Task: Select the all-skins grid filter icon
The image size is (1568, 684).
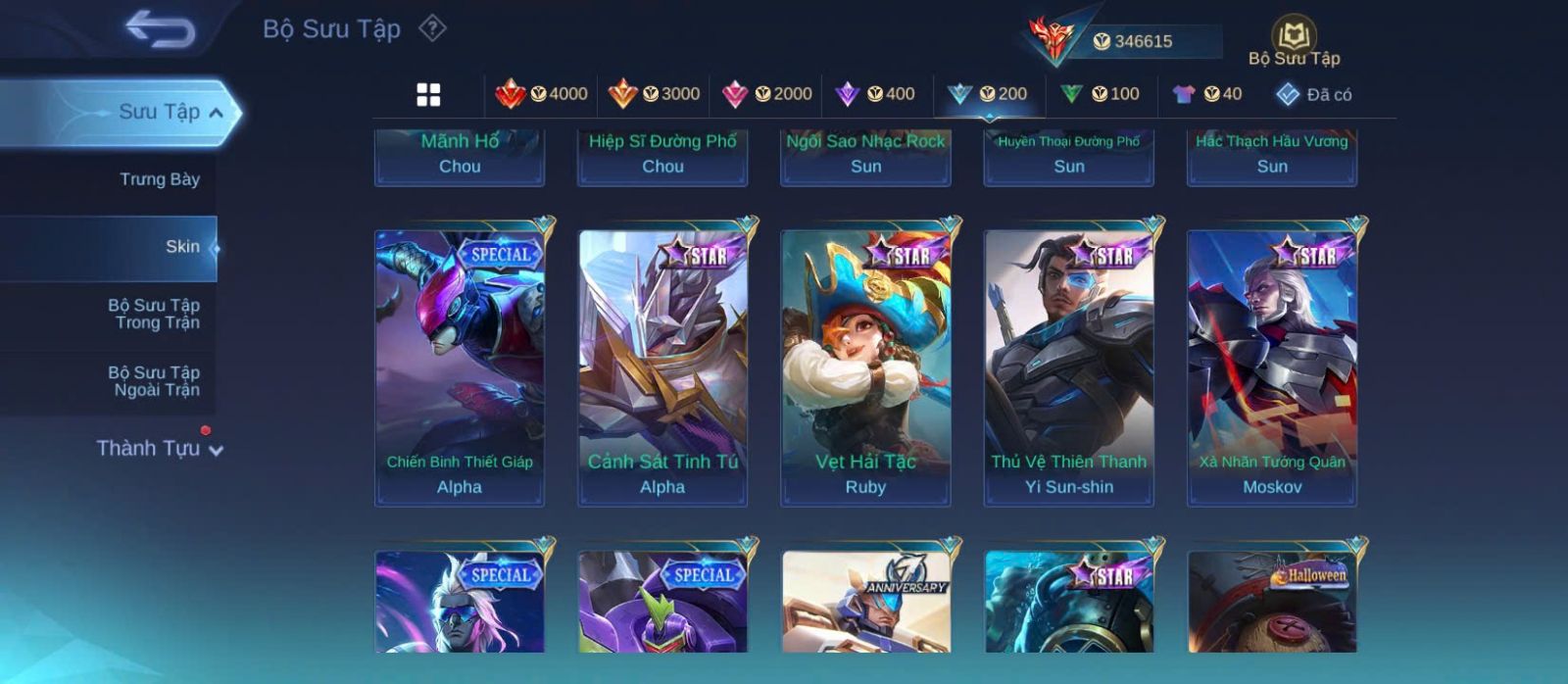Action: click(428, 94)
